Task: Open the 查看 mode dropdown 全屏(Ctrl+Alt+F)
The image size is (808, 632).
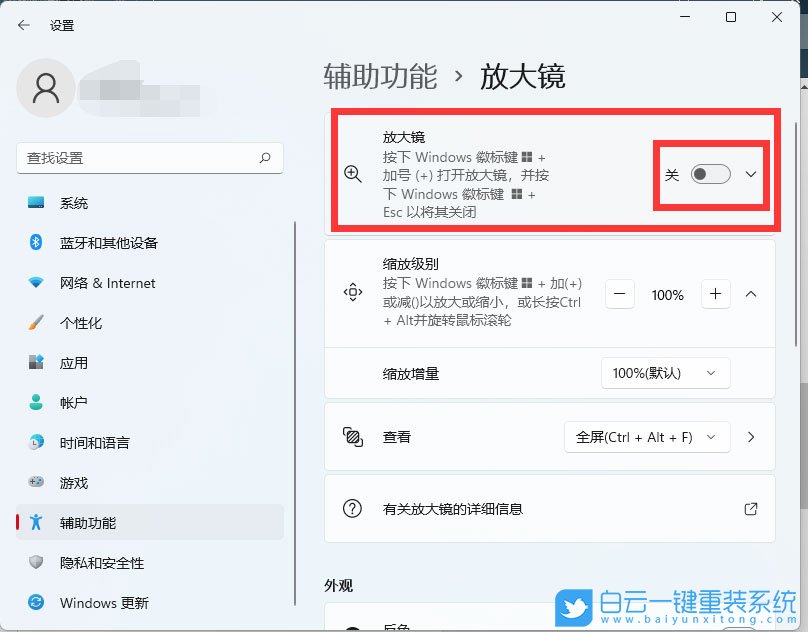Action: click(x=647, y=437)
